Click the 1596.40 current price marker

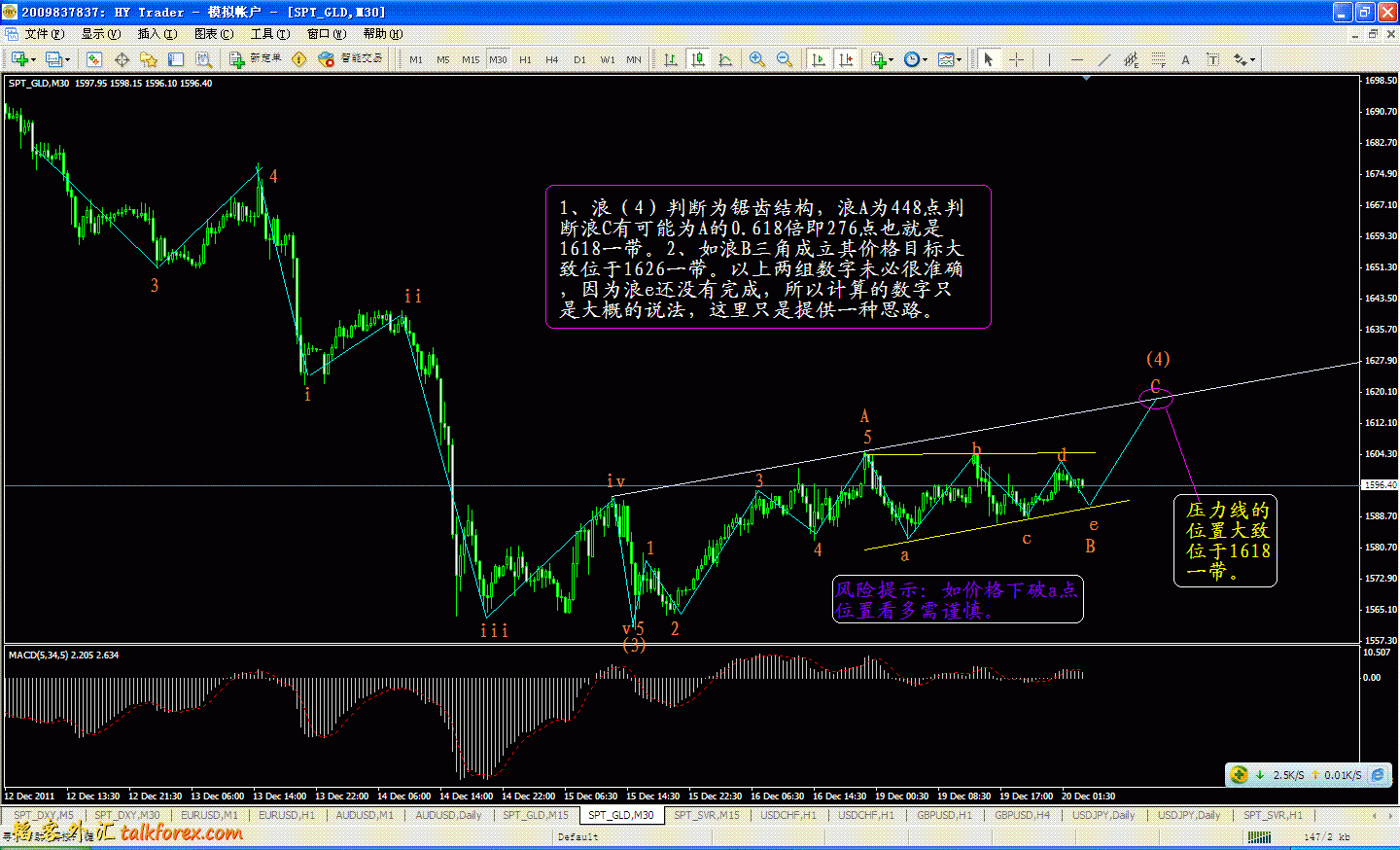pos(1381,484)
